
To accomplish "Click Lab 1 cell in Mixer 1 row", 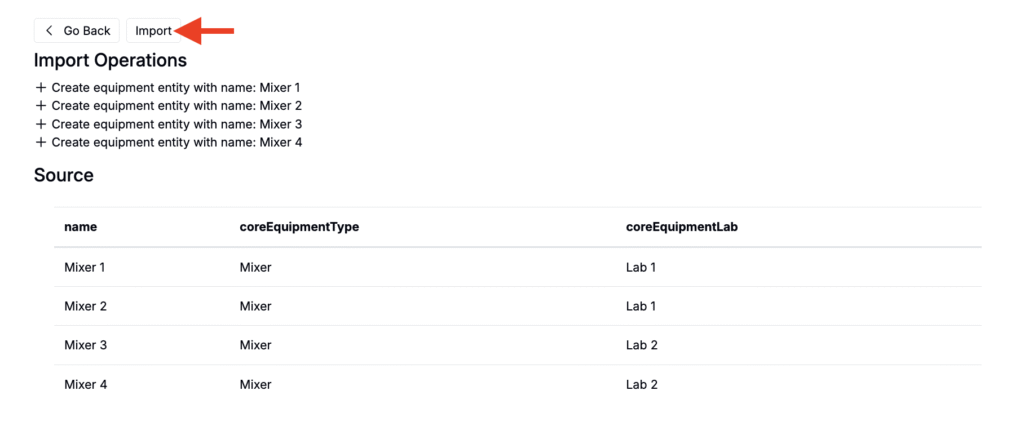I will [640, 267].
